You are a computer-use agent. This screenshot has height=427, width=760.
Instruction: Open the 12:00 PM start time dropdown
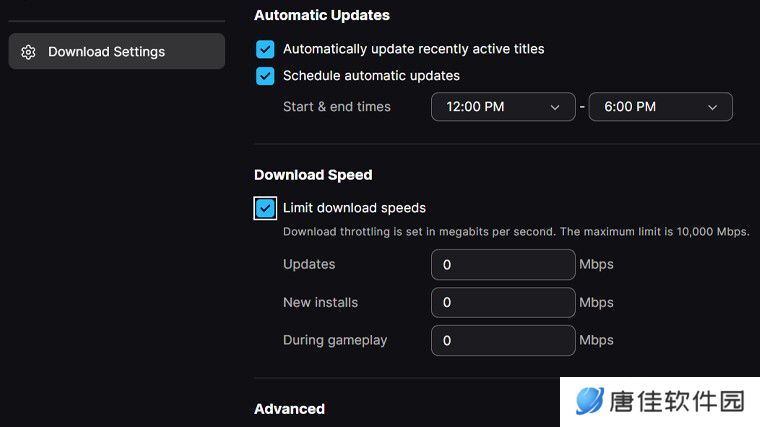click(503, 107)
